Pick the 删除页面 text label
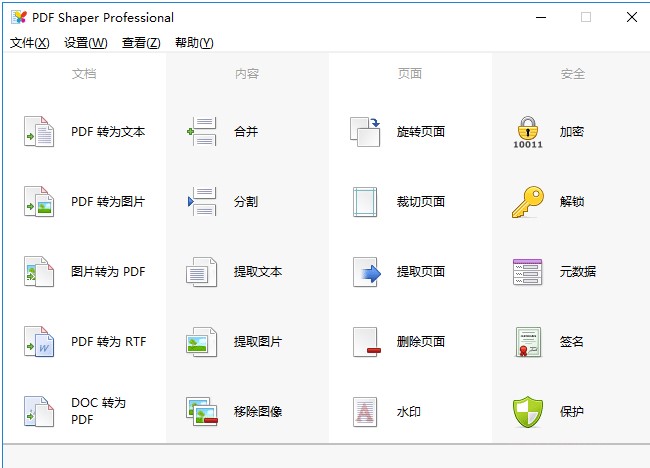 (421, 342)
